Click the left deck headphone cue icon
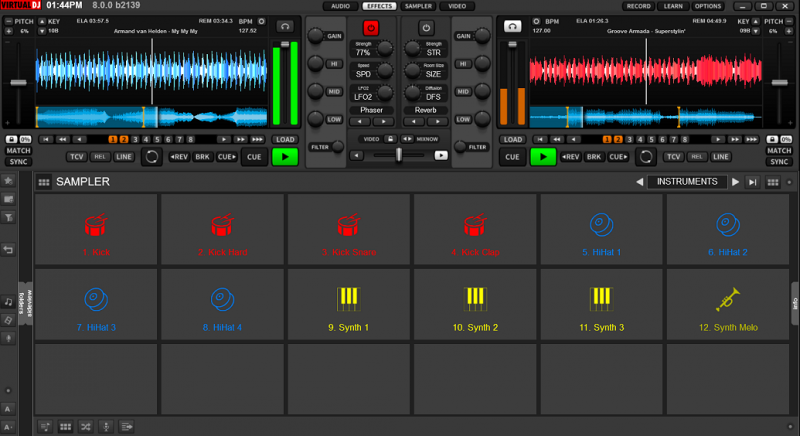800x436 pixels. pos(285,27)
